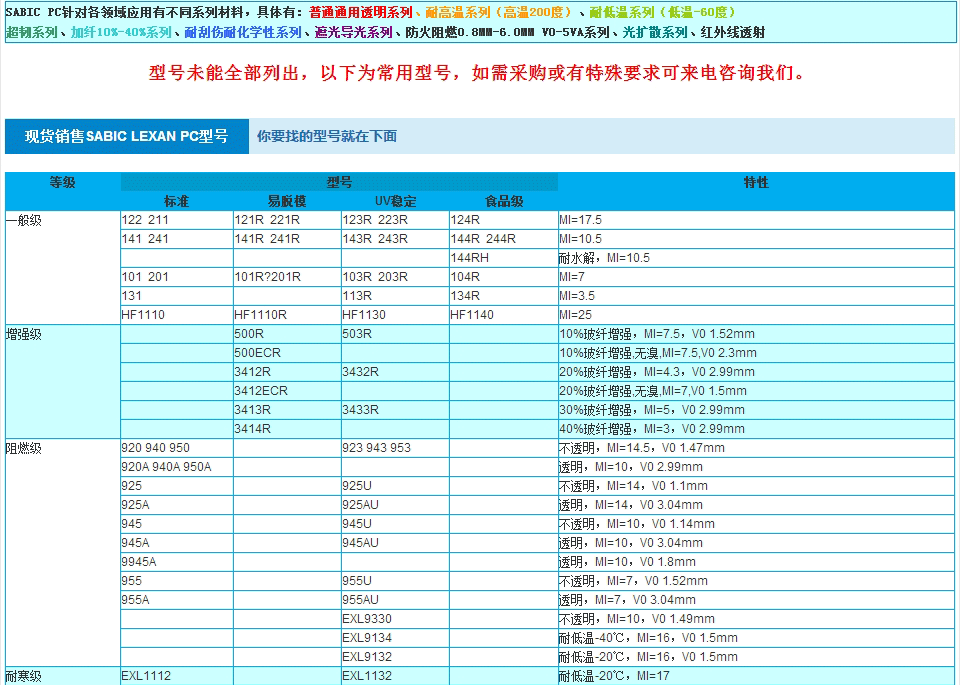This screenshot has height=685, width=960.
Task: Click the 144RH food-grade model cell
Action: click(x=470, y=257)
